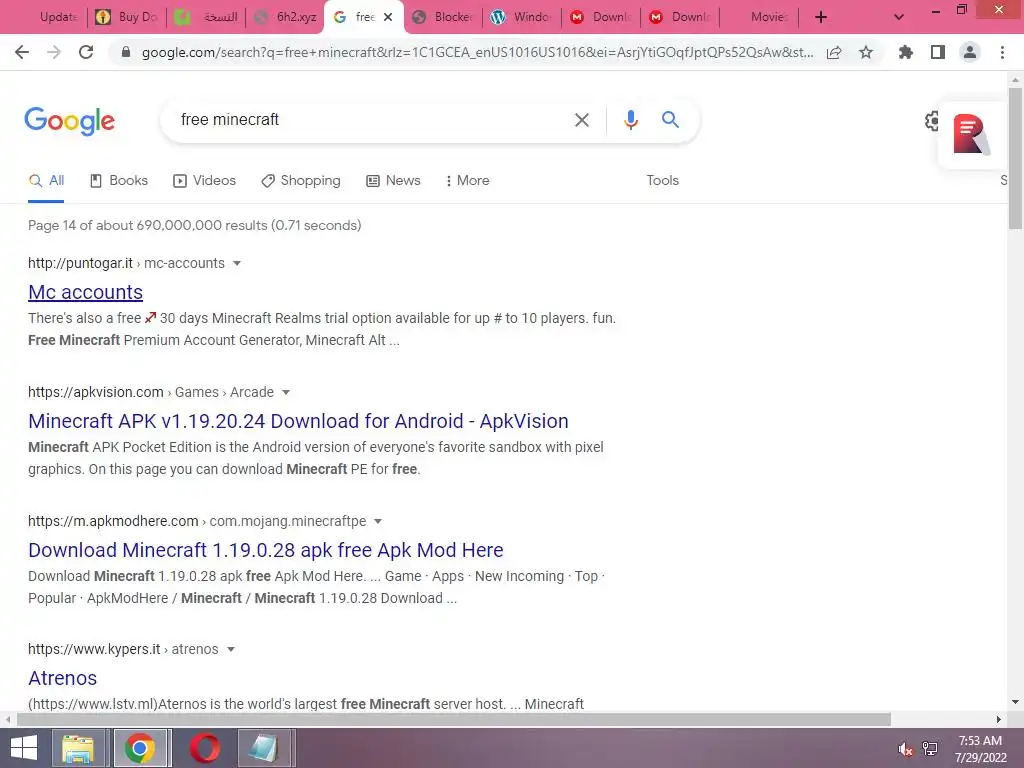Image resolution: width=1024 pixels, height=768 pixels.
Task: Open Chrome three-dot menu
Action: click(x=1002, y=52)
